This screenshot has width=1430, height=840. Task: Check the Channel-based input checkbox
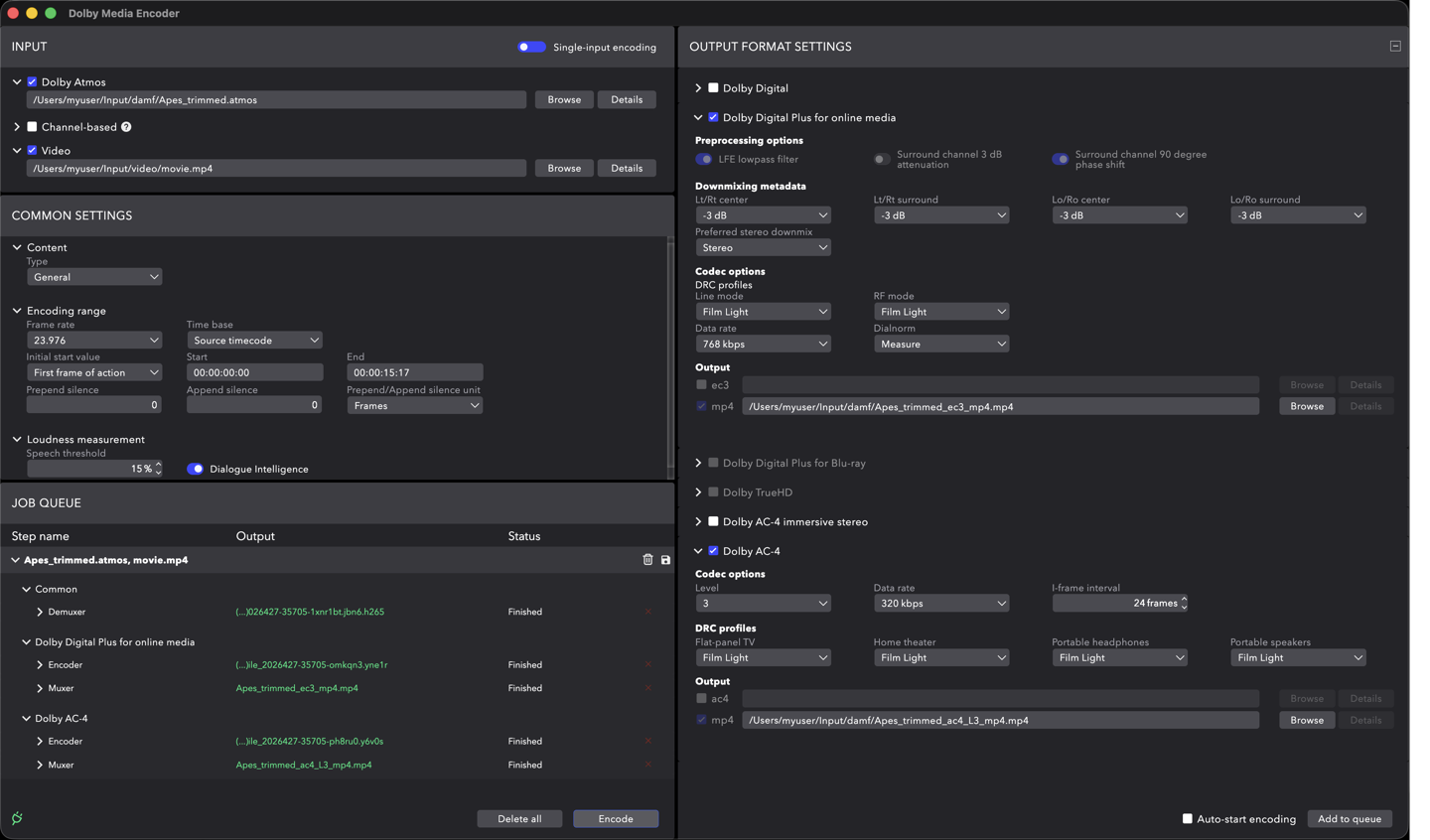coord(32,127)
